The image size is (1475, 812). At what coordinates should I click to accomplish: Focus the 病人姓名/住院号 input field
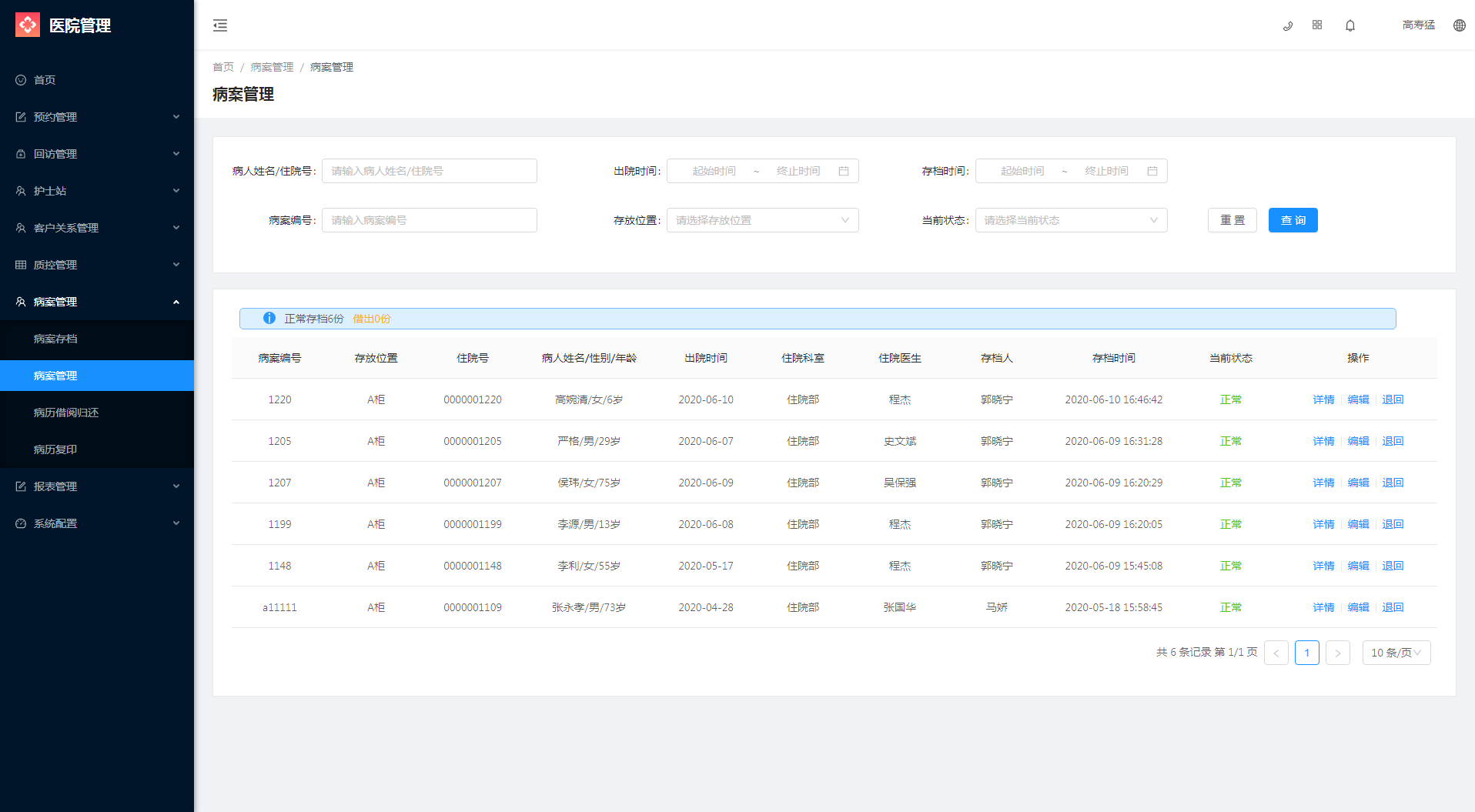click(430, 171)
